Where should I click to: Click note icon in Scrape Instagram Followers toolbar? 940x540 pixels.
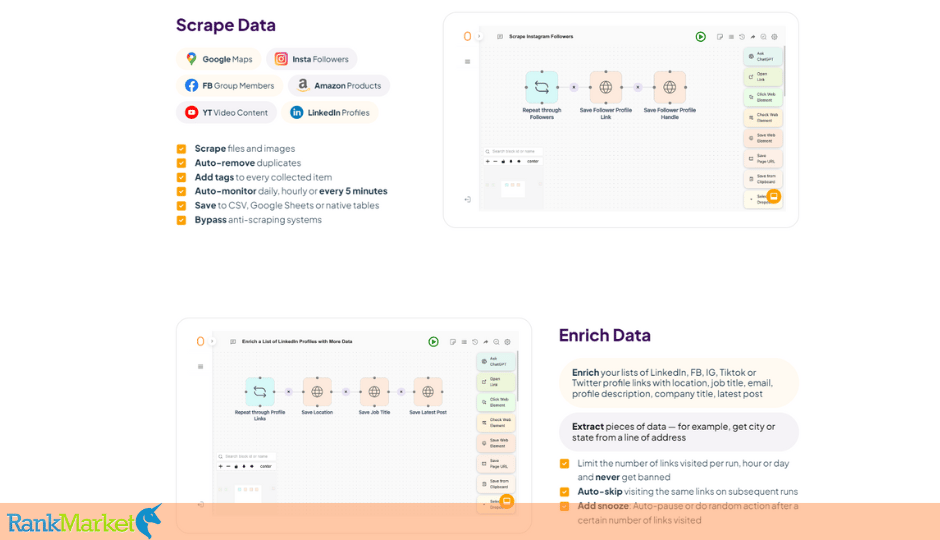[x=720, y=37]
